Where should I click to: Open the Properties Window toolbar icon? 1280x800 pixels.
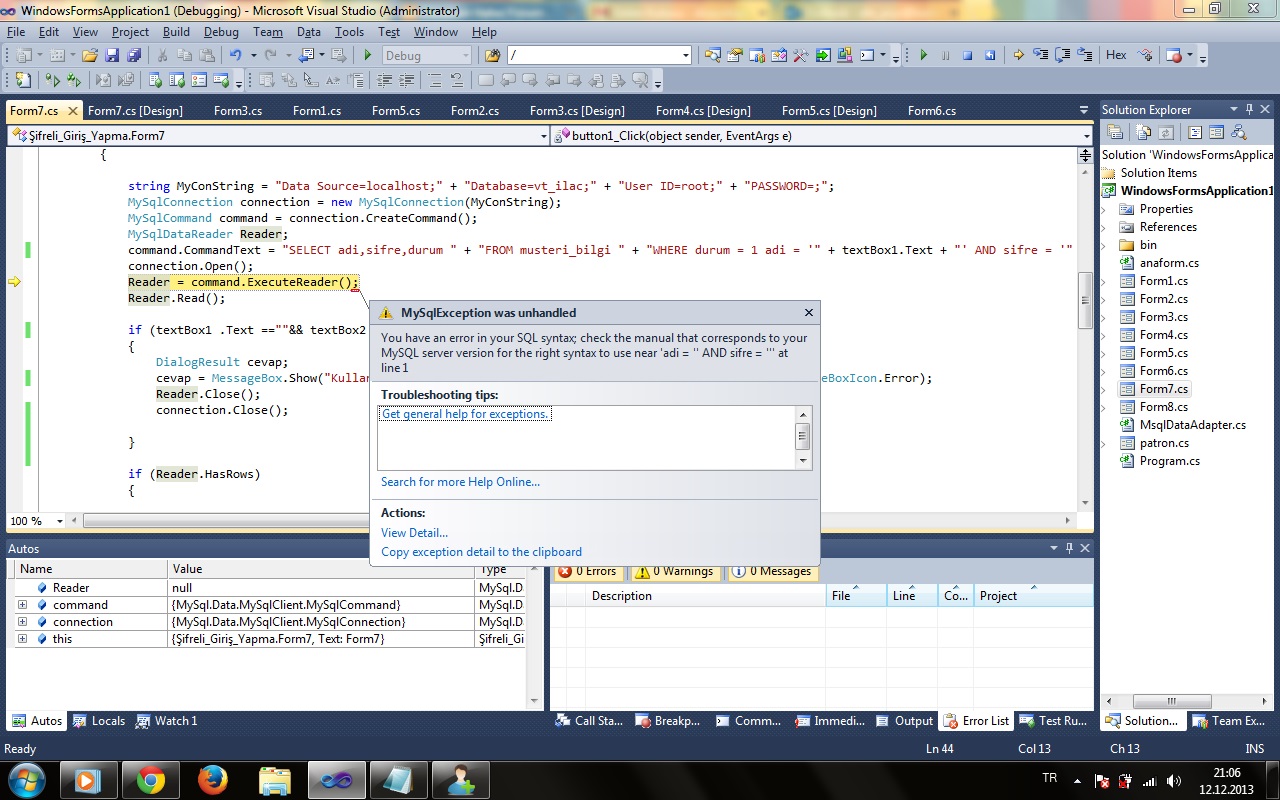(x=734, y=56)
